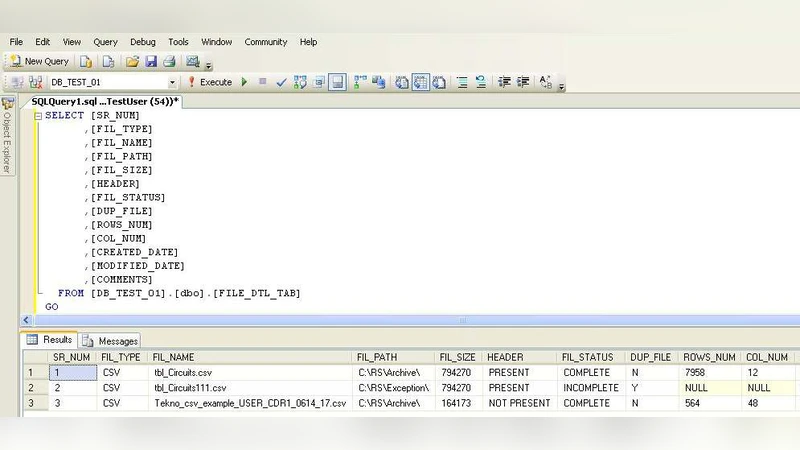This screenshot has width=800, height=450.
Task: Toggle Results to Text output mode
Action: click(402, 82)
